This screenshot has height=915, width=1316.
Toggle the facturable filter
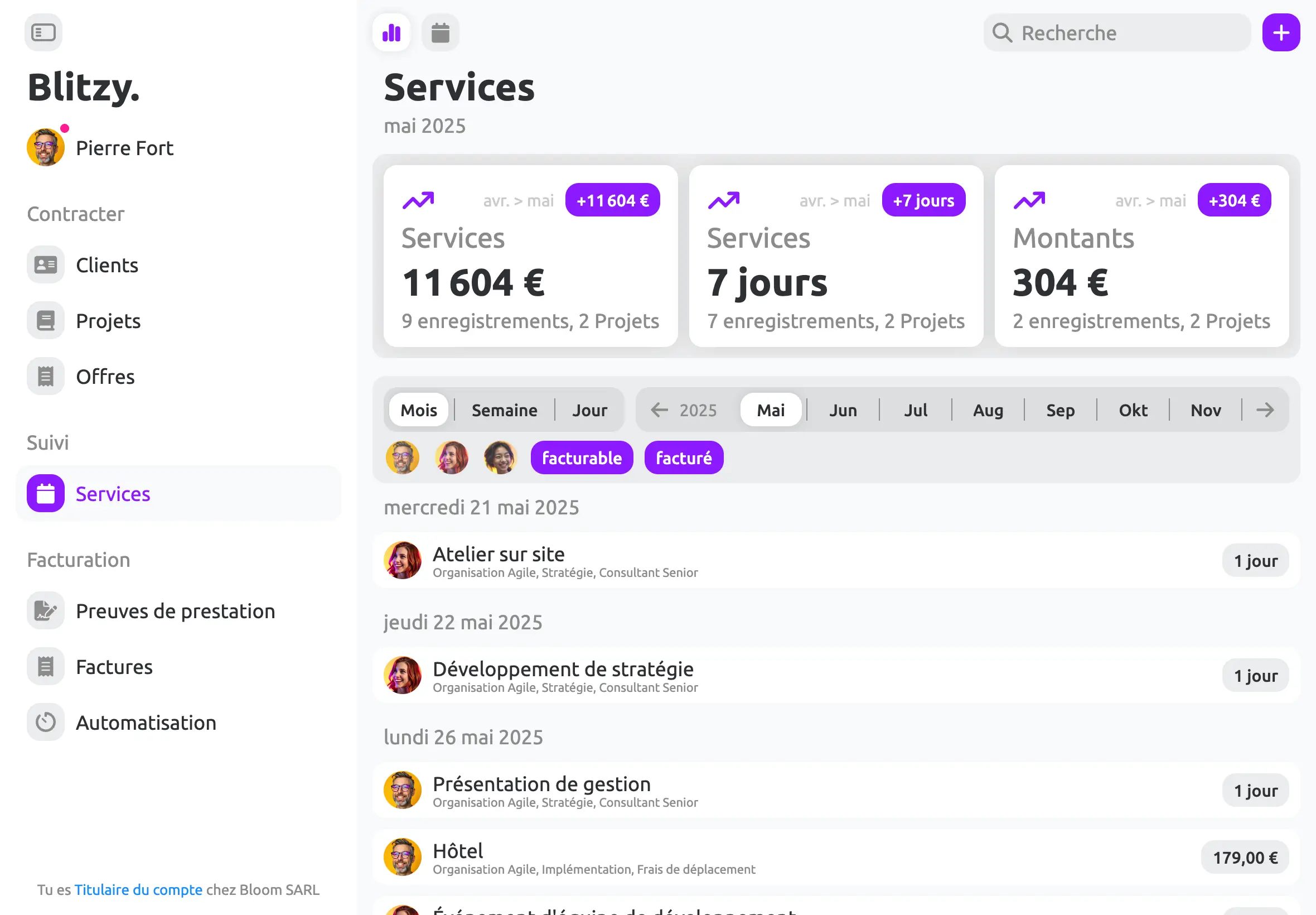[582, 458]
